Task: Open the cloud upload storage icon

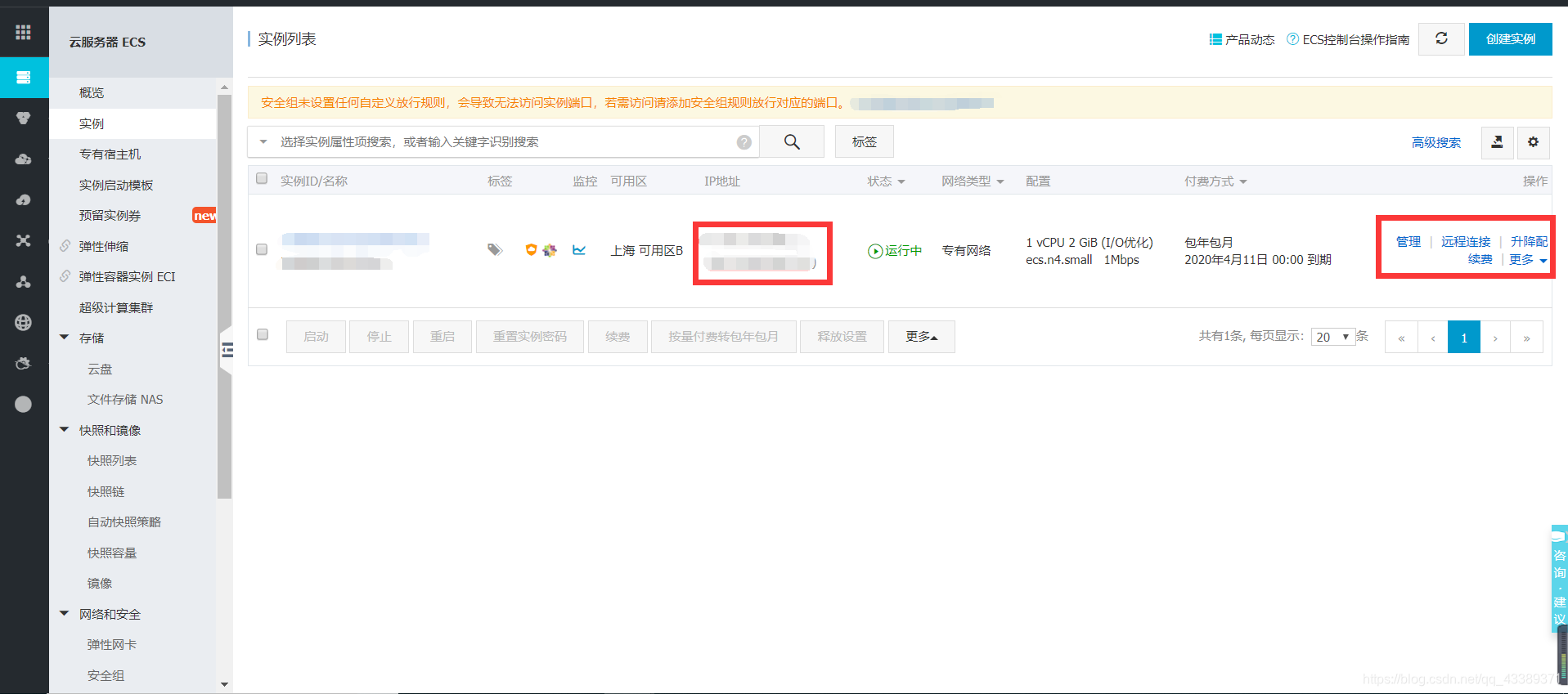Action: (23, 199)
